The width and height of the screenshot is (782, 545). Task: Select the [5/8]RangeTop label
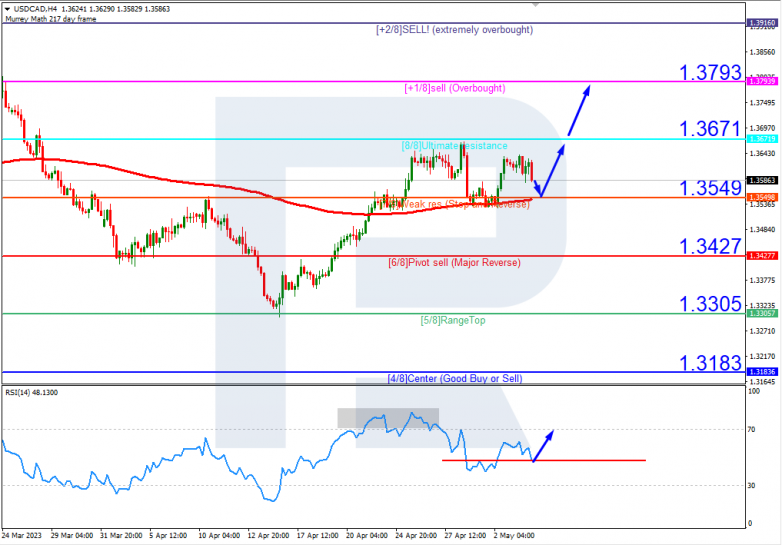click(x=453, y=320)
